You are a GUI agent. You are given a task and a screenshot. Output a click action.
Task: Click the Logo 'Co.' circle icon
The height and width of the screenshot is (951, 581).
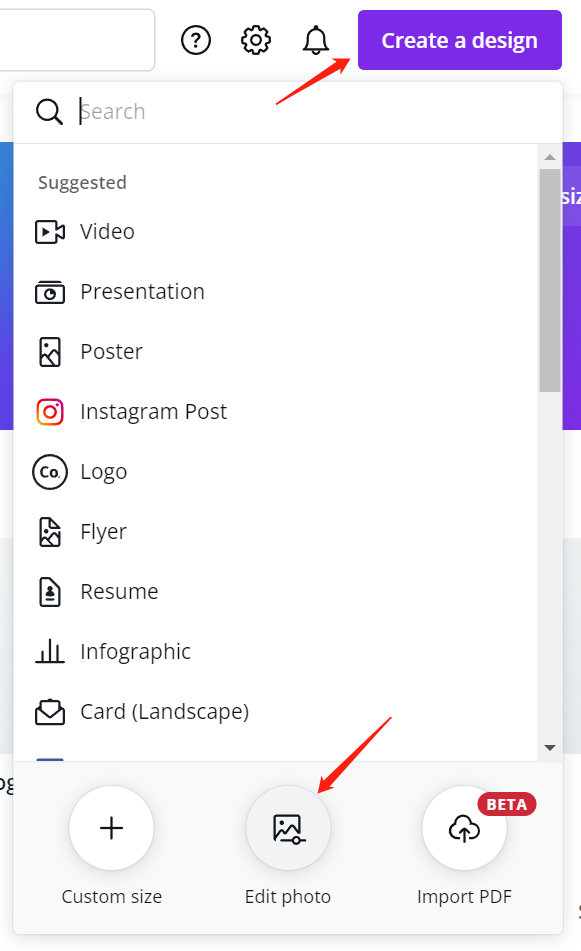coord(50,472)
